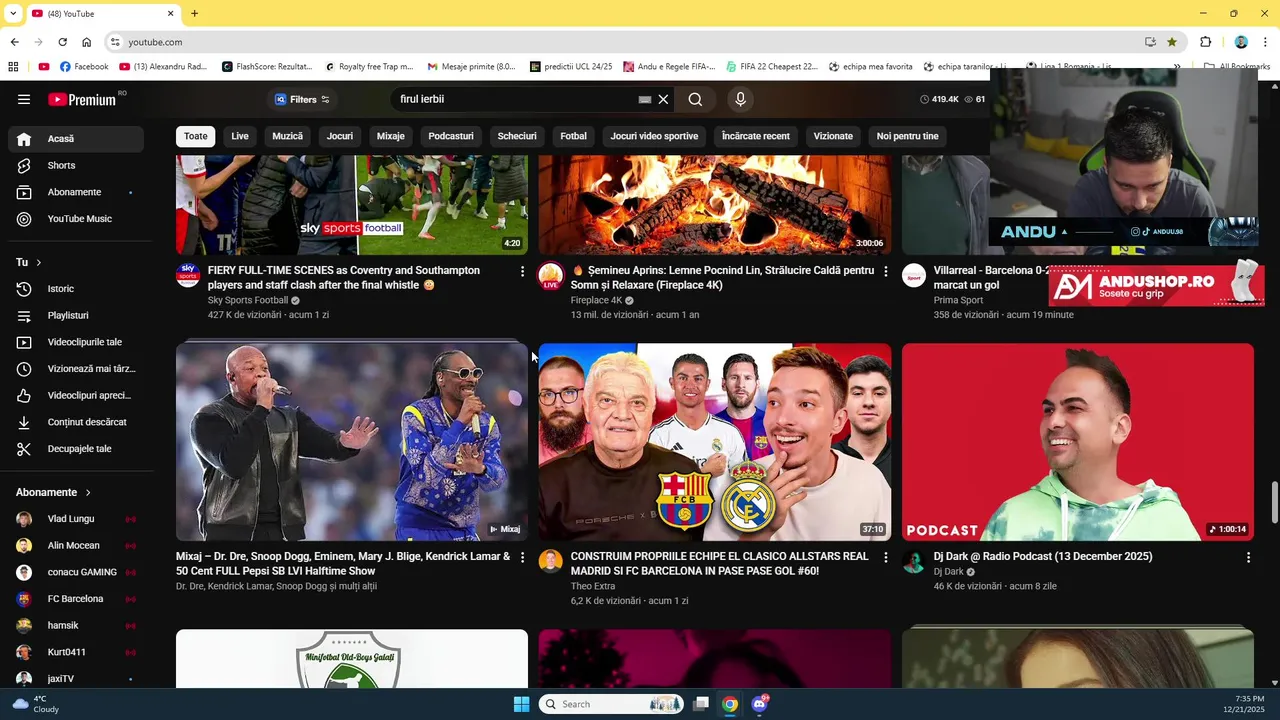Image resolution: width=1280 pixels, height=720 pixels.
Task: Open FC Barcelona channel subscription
Action: 76,599
